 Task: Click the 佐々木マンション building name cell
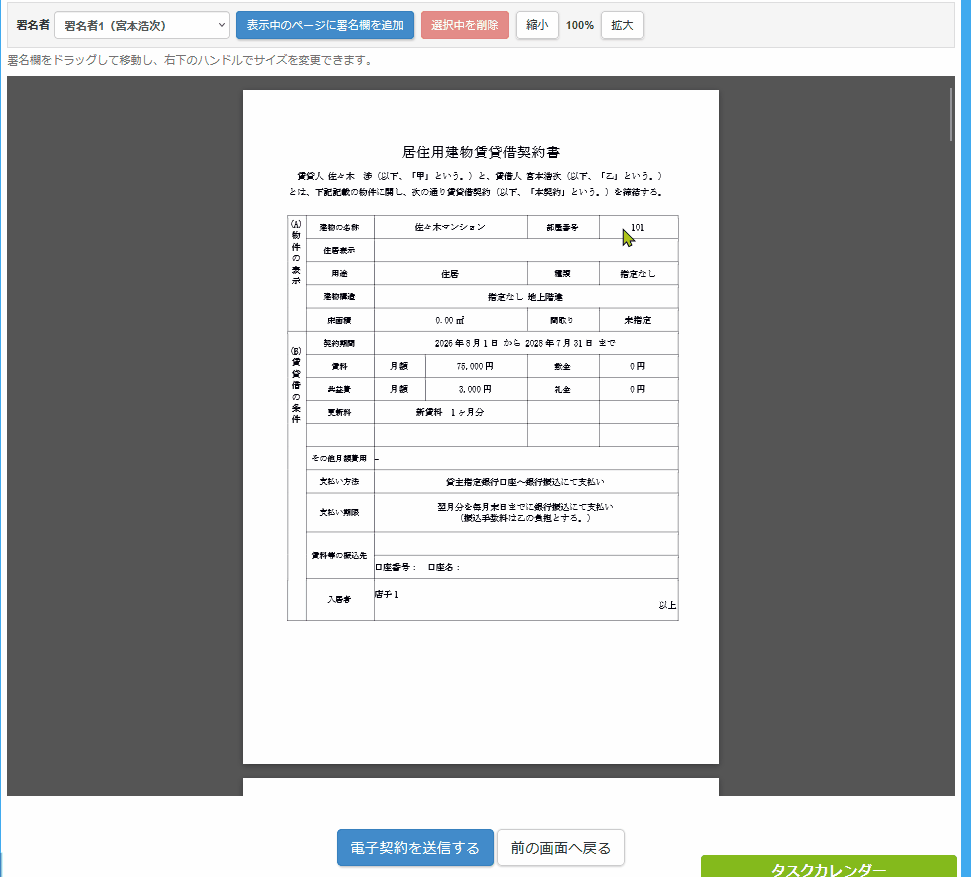450,227
